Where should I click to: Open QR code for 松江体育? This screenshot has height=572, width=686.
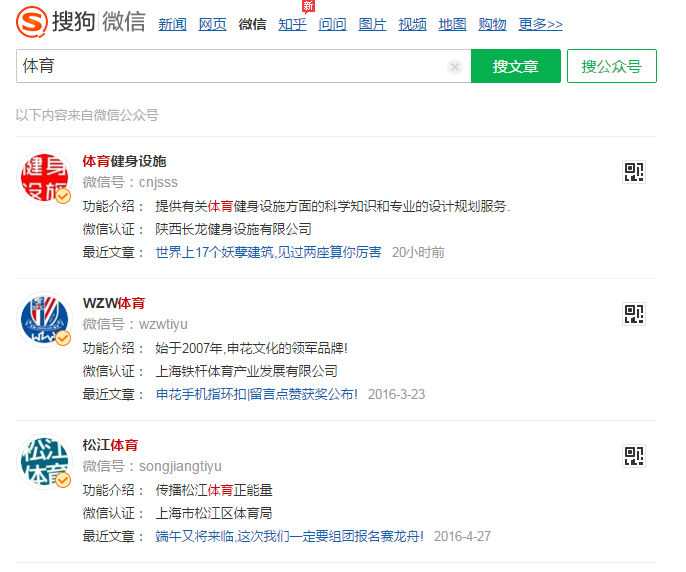point(634,456)
